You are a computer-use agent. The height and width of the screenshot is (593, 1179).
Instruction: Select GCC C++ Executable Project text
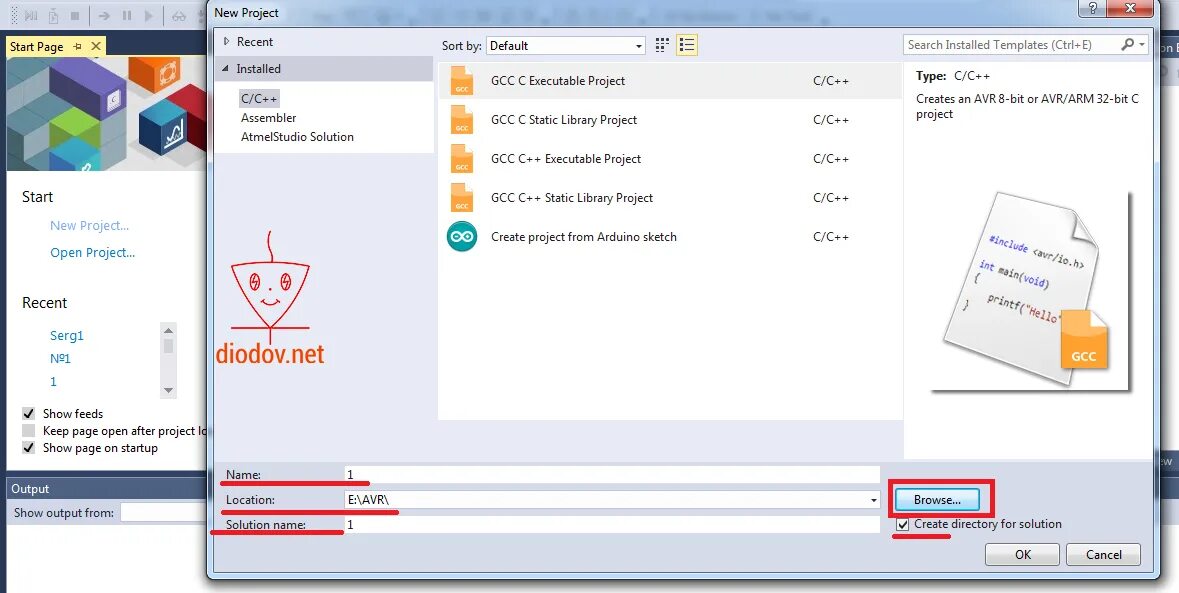(566, 159)
